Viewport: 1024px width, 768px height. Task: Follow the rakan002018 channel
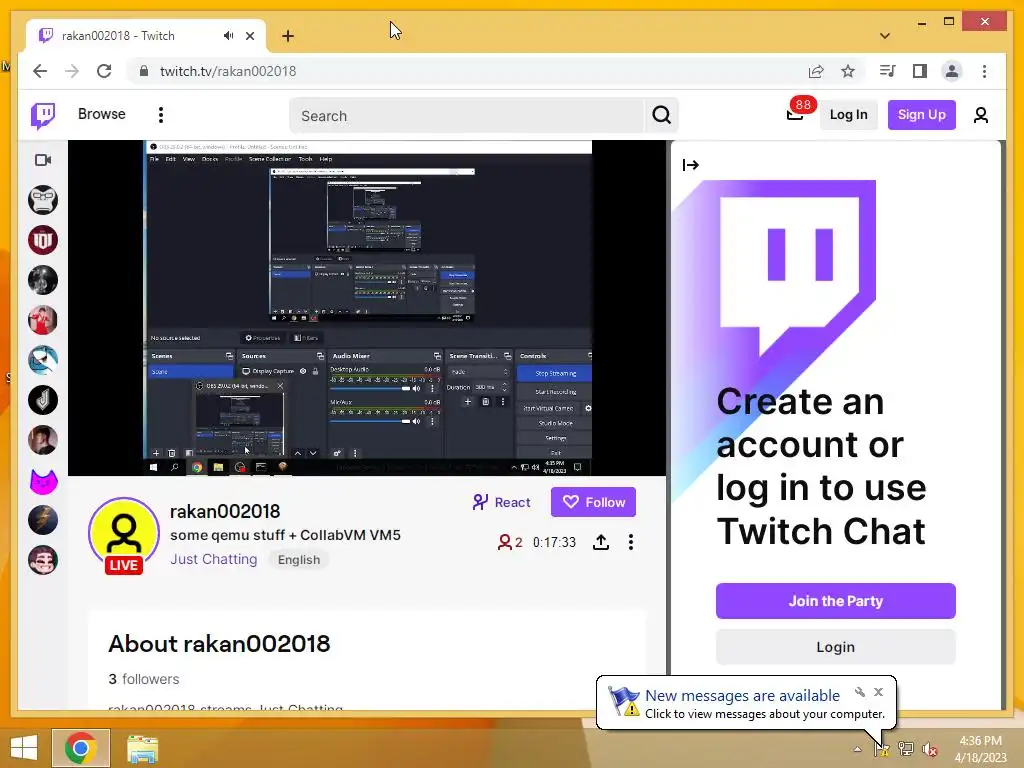click(593, 502)
